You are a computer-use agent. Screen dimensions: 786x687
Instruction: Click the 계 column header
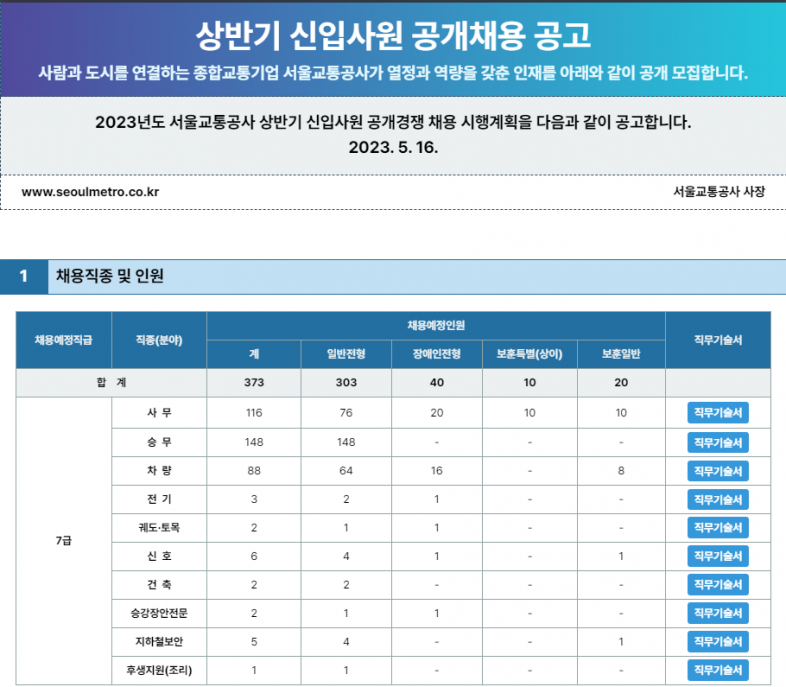(x=254, y=354)
